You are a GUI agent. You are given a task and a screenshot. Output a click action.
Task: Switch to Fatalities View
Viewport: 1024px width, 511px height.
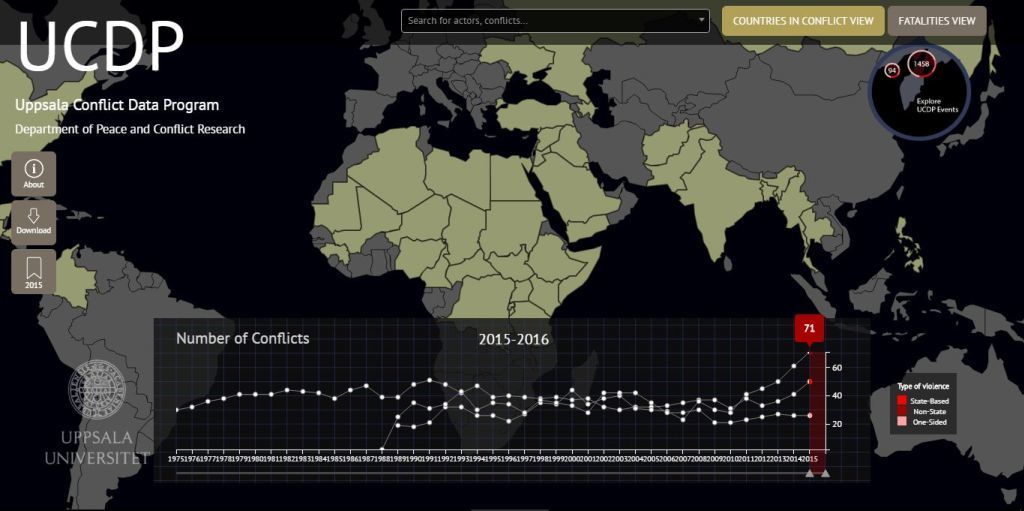point(936,20)
